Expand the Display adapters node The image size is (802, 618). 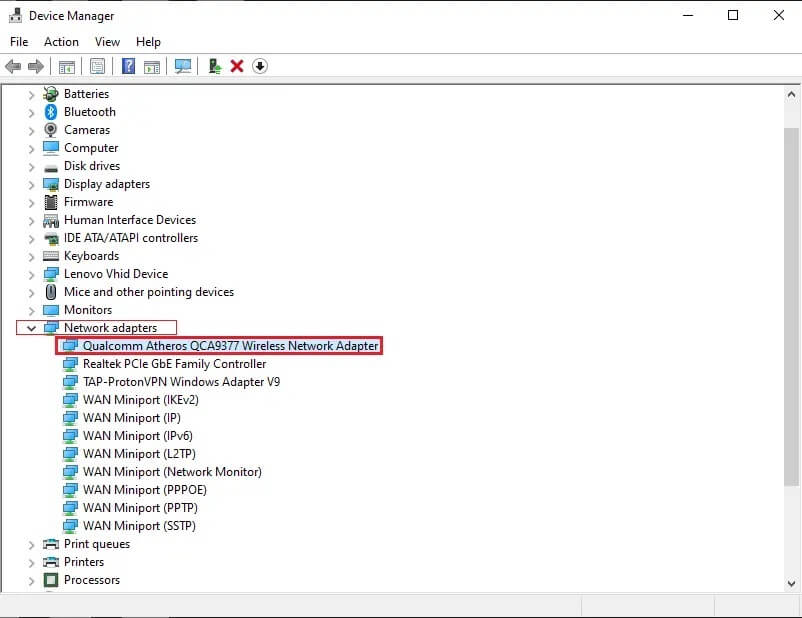coord(31,185)
